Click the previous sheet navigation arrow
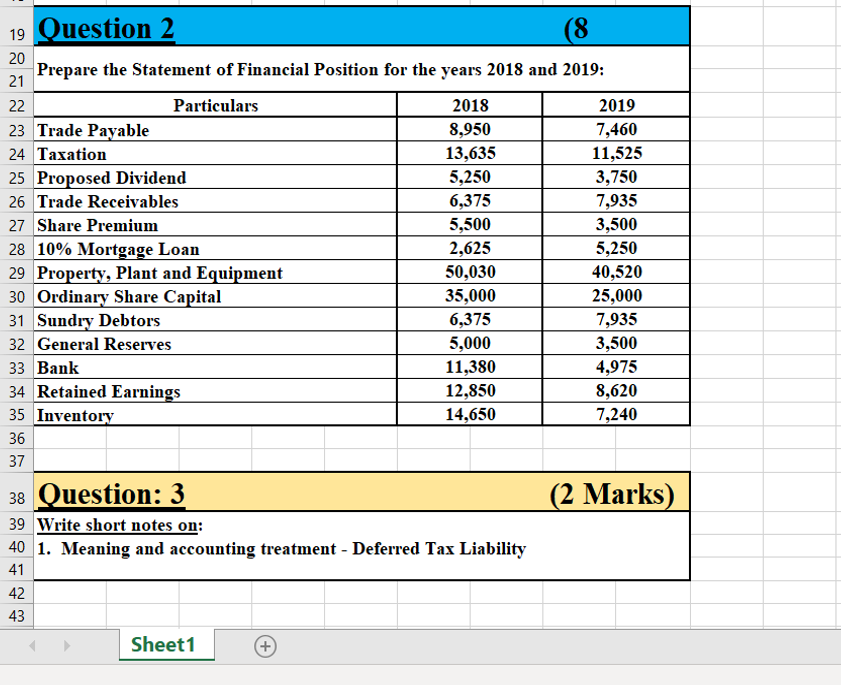Image resolution: width=841 pixels, height=685 pixels. [x=33, y=645]
